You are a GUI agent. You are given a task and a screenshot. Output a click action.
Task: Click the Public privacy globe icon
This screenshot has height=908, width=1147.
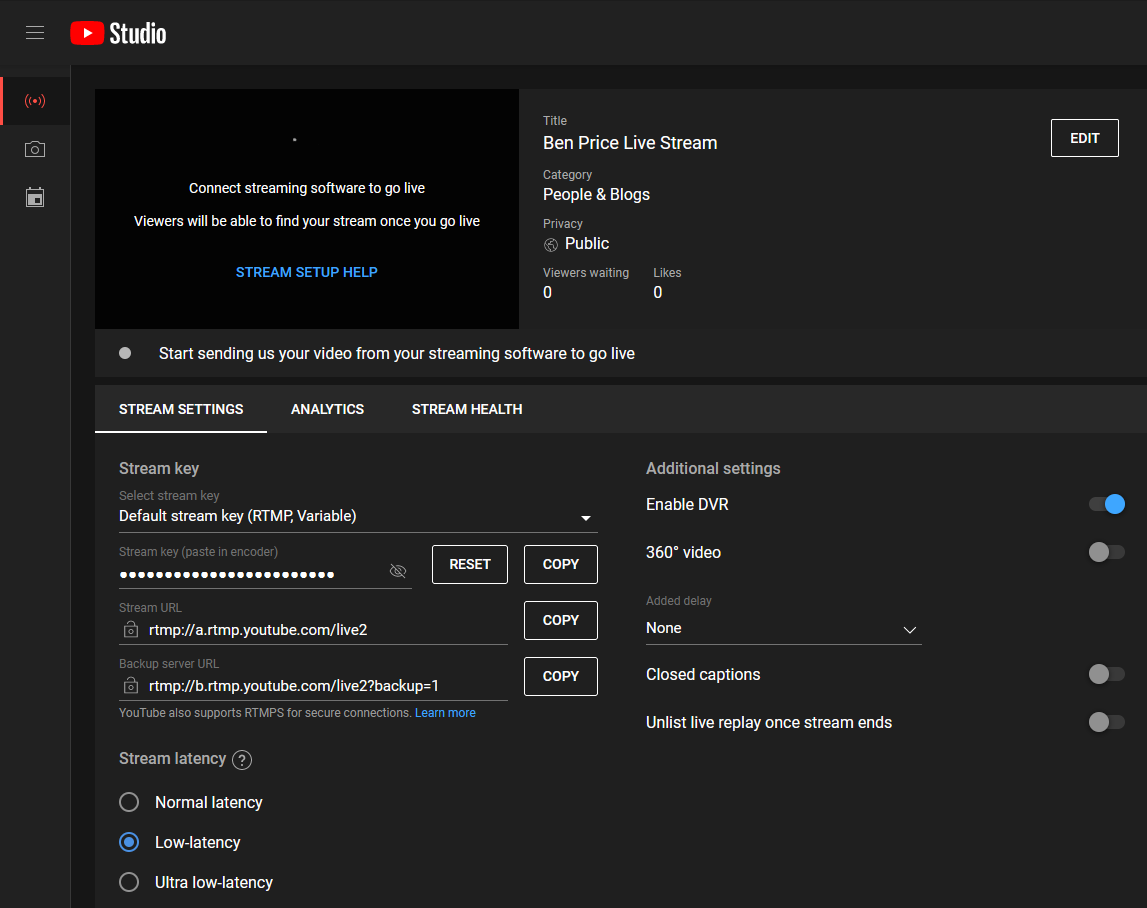(550, 244)
